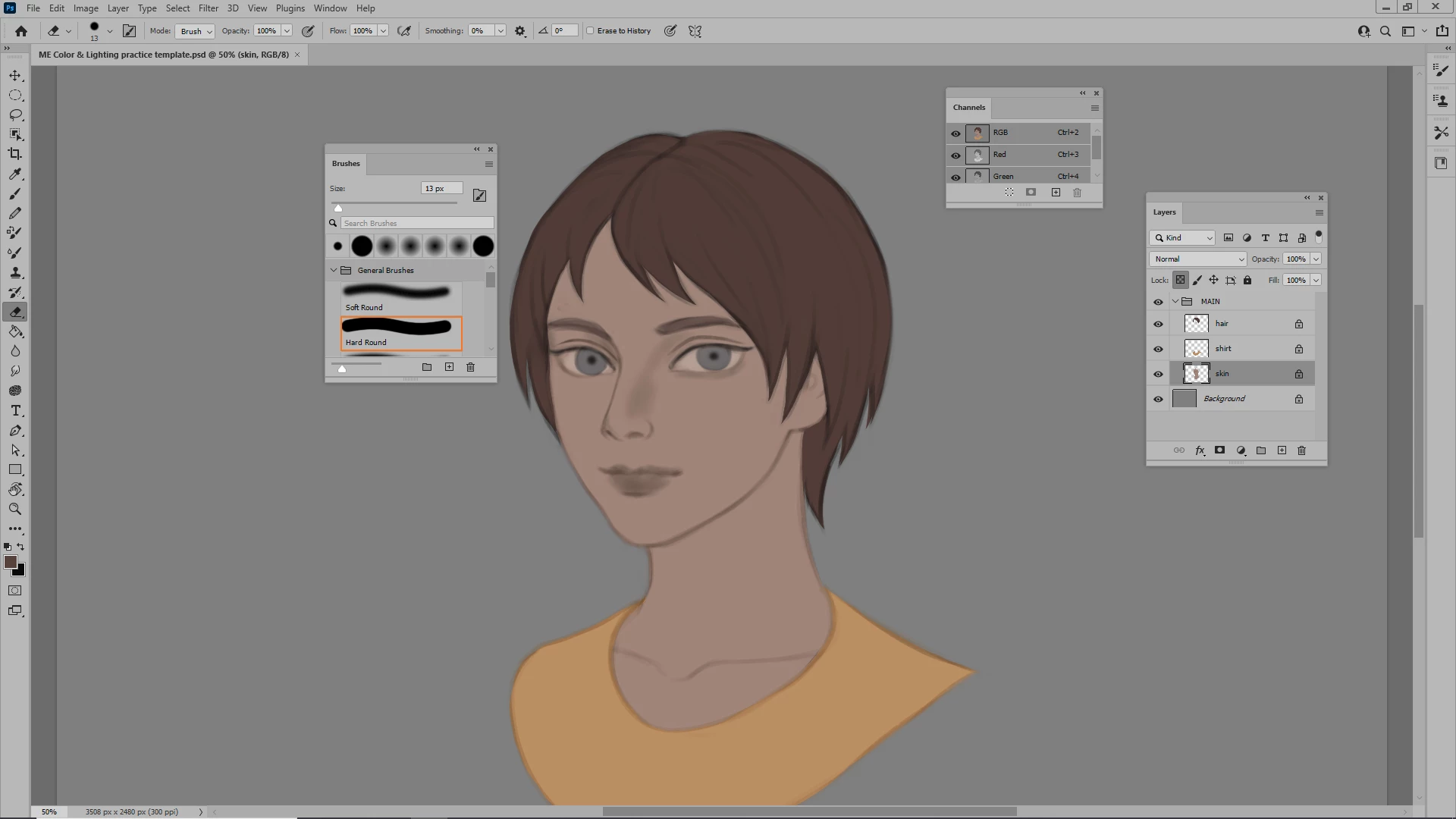Select the Zoom tool
The height and width of the screenshot is (819, 1456).
15,509
